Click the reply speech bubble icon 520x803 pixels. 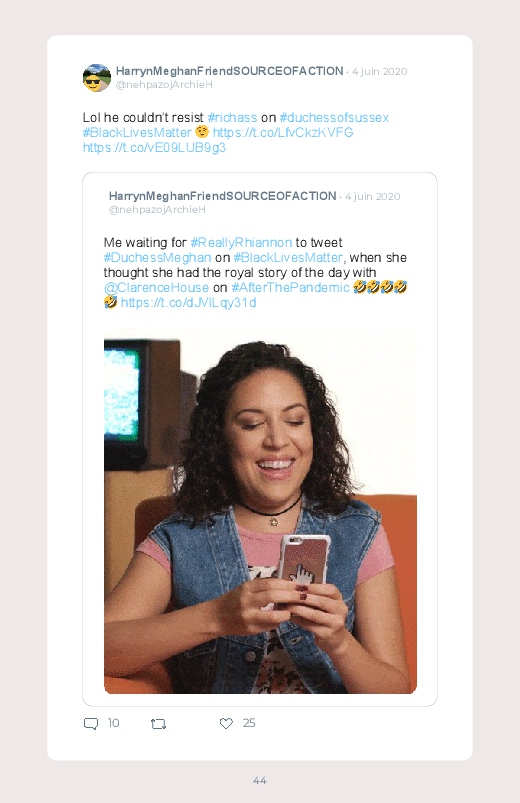tap(91, 724)
